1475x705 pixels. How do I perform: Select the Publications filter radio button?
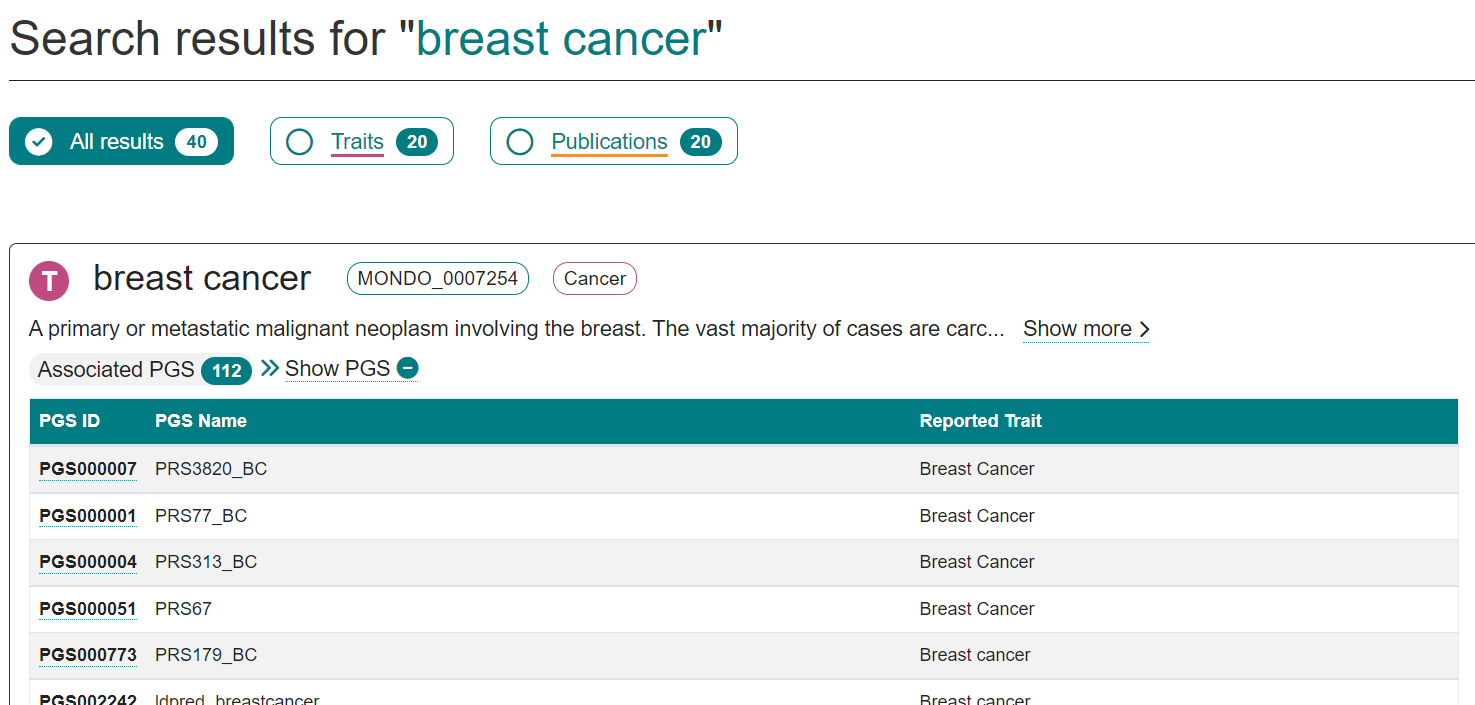click(x=520, y=141)
